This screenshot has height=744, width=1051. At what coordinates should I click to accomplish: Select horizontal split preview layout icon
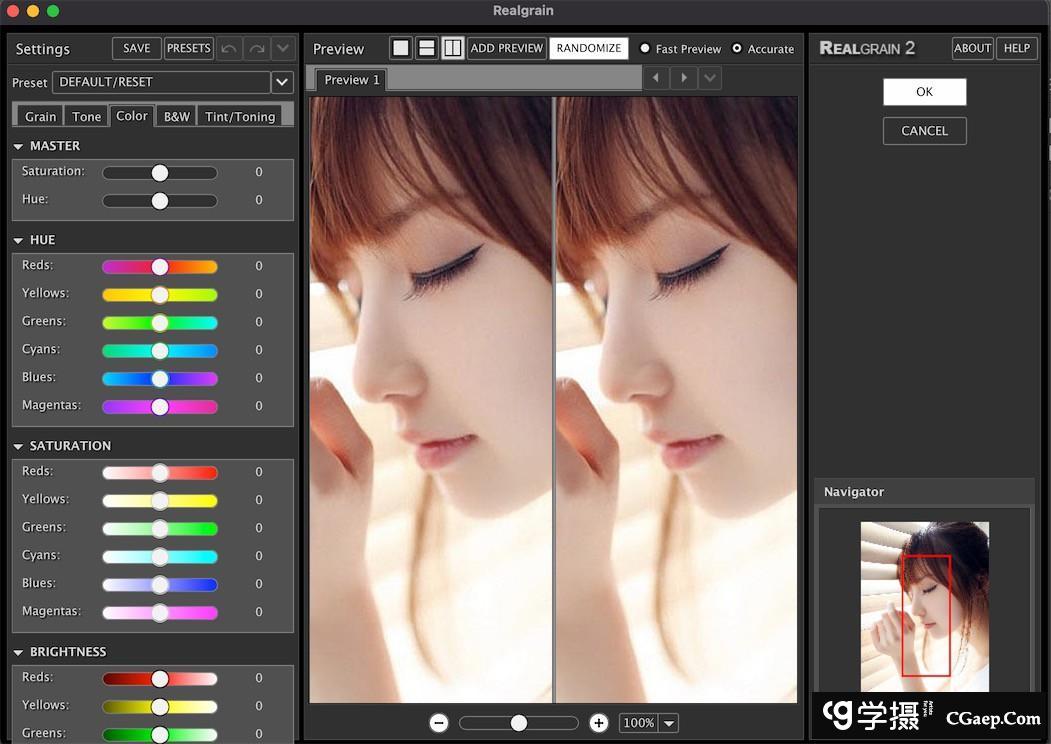[427, 48]
